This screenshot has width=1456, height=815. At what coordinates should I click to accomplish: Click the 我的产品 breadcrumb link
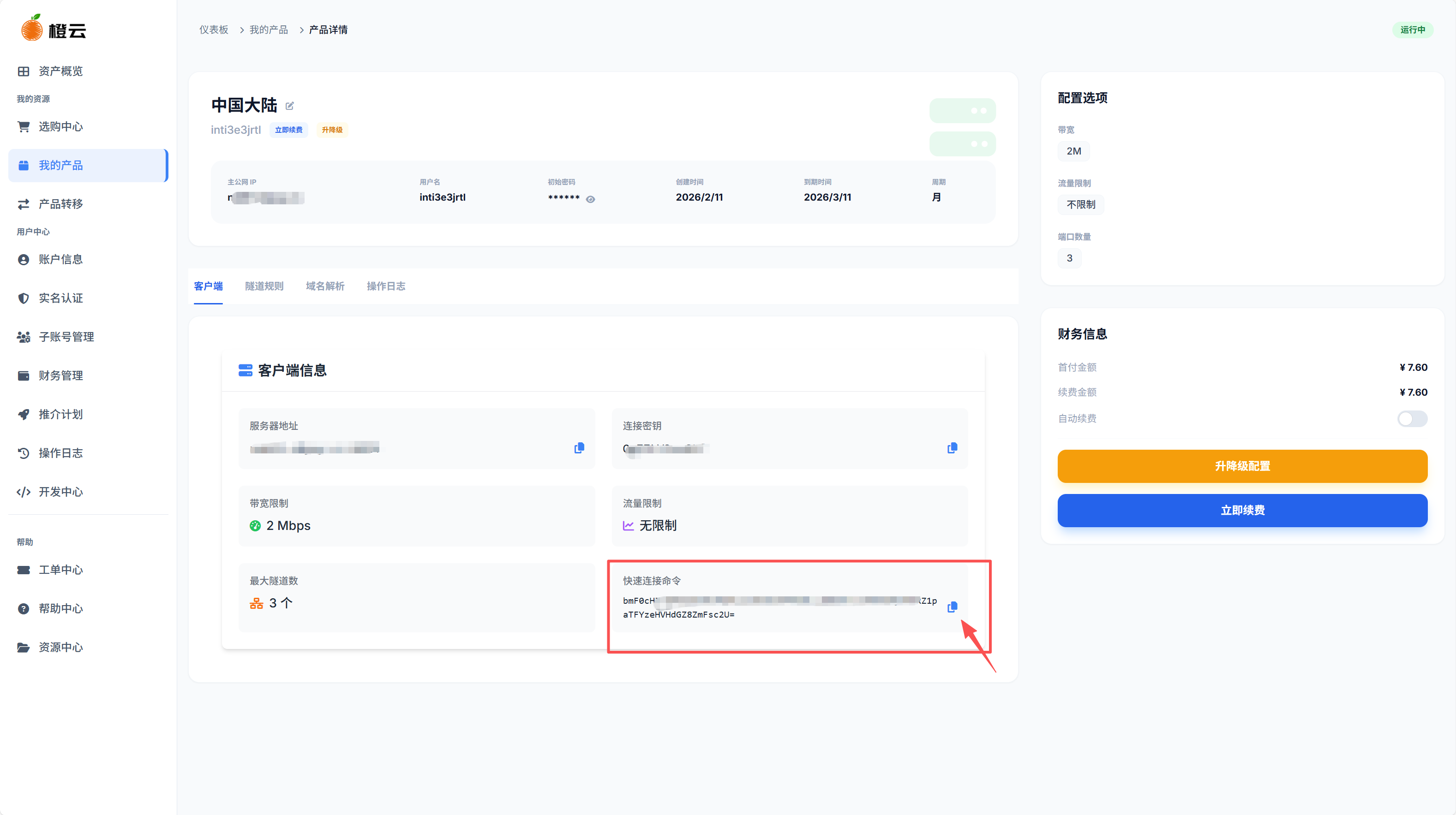coord(269,30)
